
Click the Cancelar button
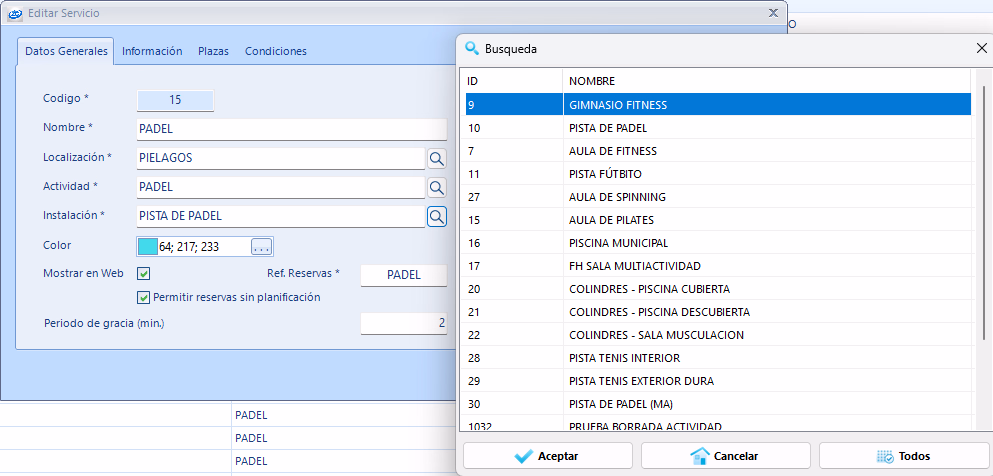click(x=724, y=456)
